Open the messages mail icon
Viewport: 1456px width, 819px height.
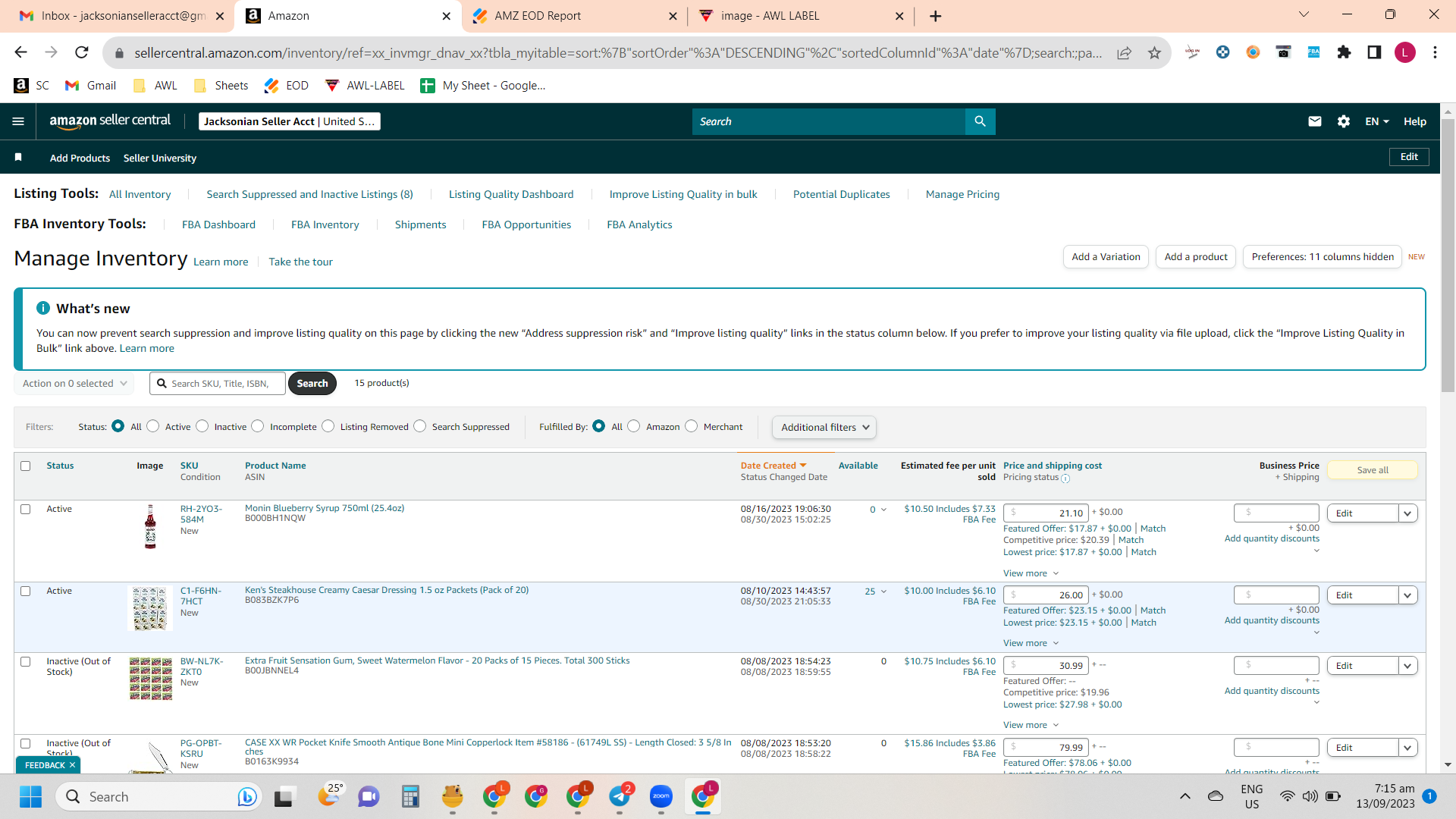point(1315,121)
